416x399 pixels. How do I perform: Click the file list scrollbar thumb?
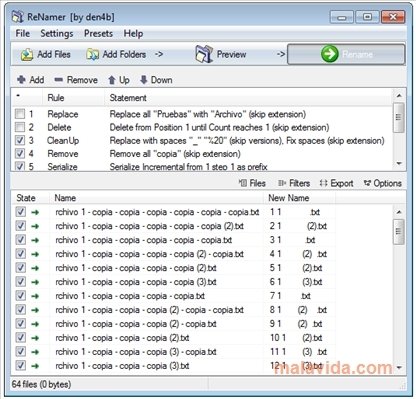[x=399, y=232]
